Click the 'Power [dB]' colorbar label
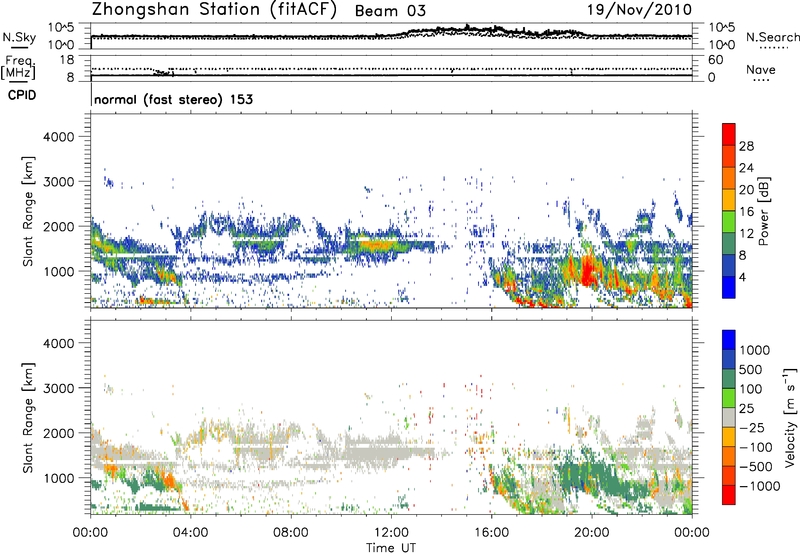 click(x=763, y=211)
